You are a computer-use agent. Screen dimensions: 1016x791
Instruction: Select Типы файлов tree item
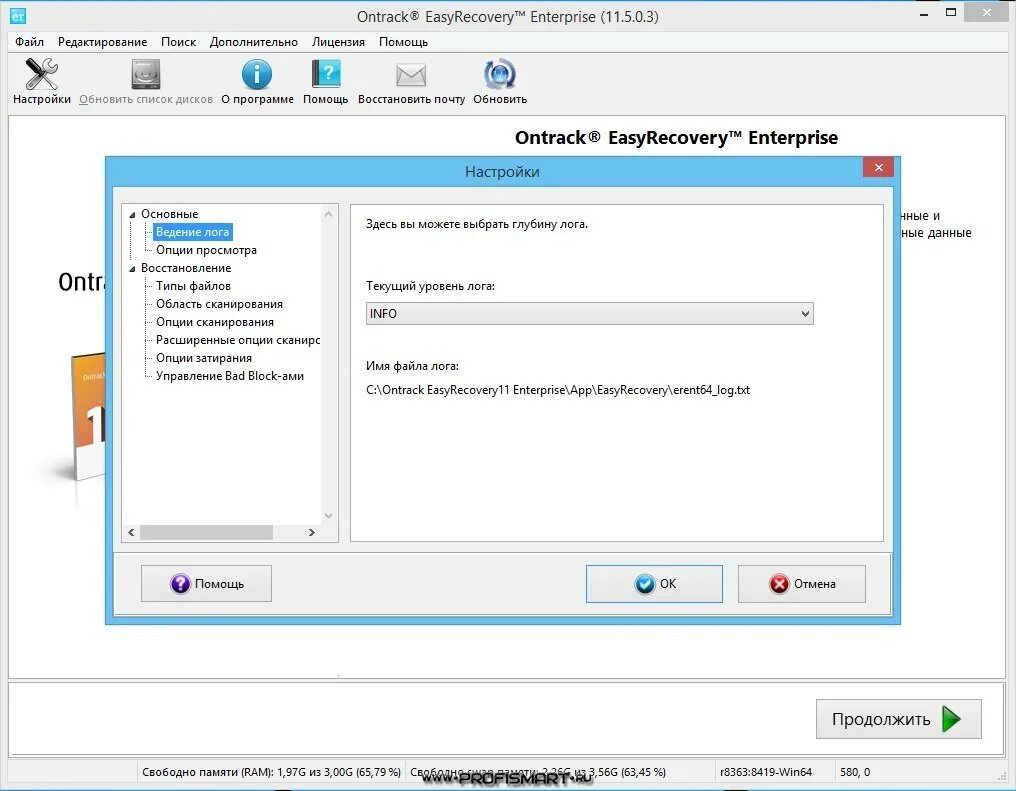pos(193,286)
